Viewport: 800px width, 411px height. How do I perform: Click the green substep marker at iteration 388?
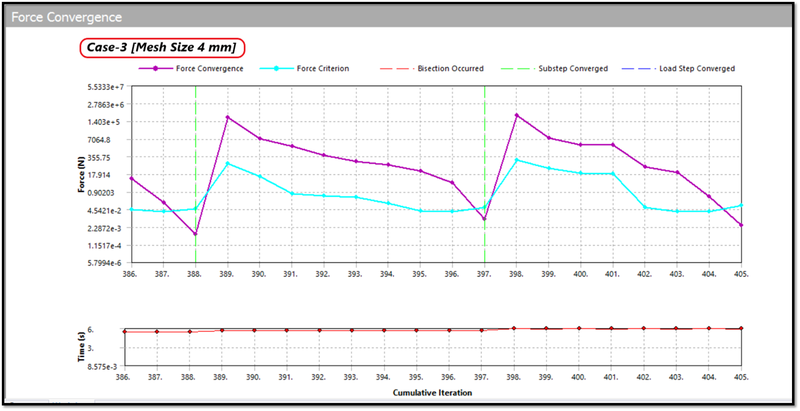pyautogui.click(x=195, y=174)
